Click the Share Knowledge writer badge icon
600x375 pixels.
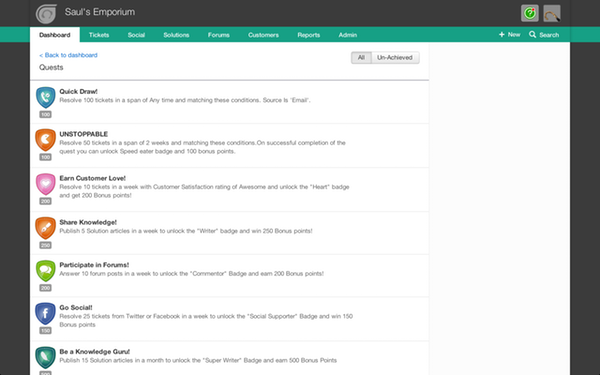pyautogui.click(x=46, y=228)
